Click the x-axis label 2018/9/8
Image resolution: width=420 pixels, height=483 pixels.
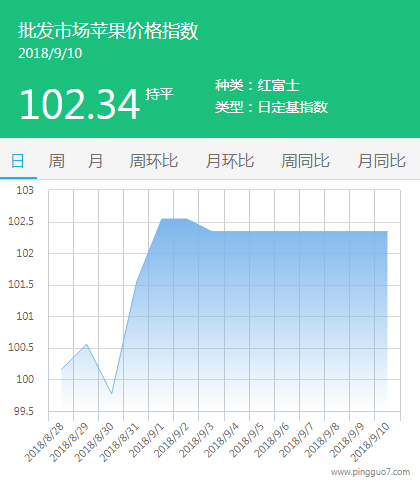[x=322, y=440]
